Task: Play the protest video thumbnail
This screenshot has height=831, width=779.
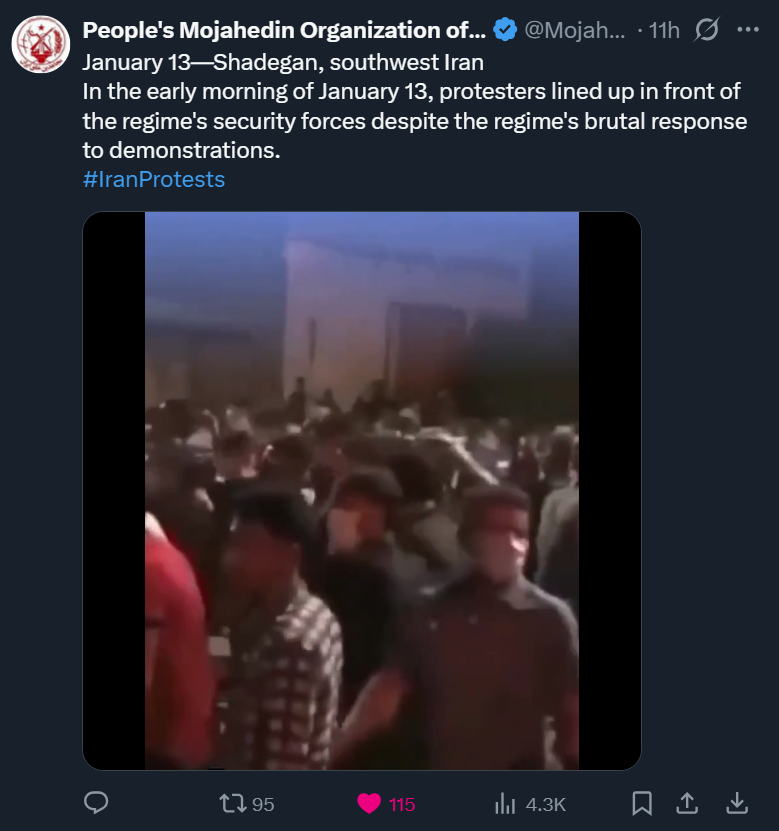Action: tap(362, 491)
